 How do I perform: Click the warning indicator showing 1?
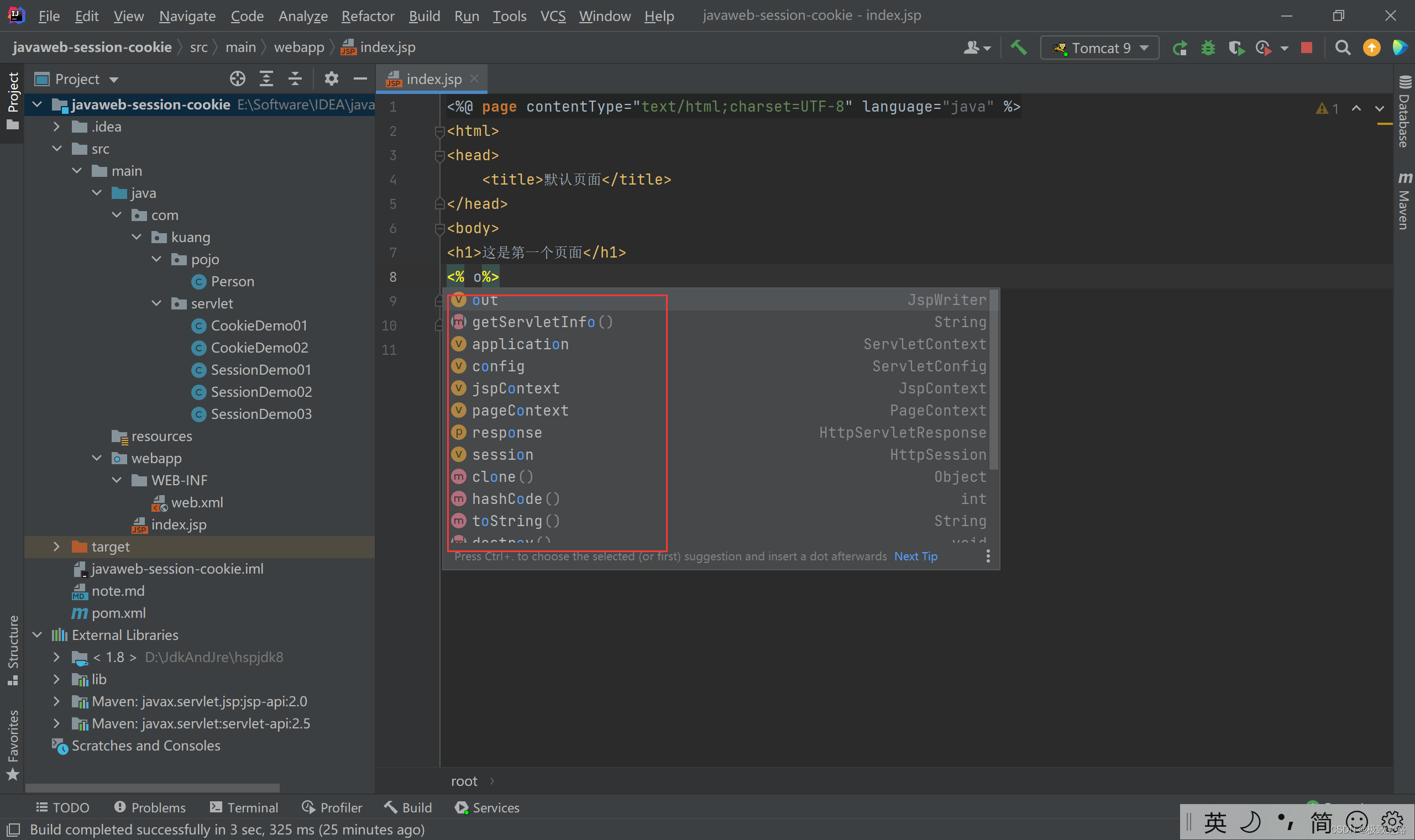pos(1327,108)
